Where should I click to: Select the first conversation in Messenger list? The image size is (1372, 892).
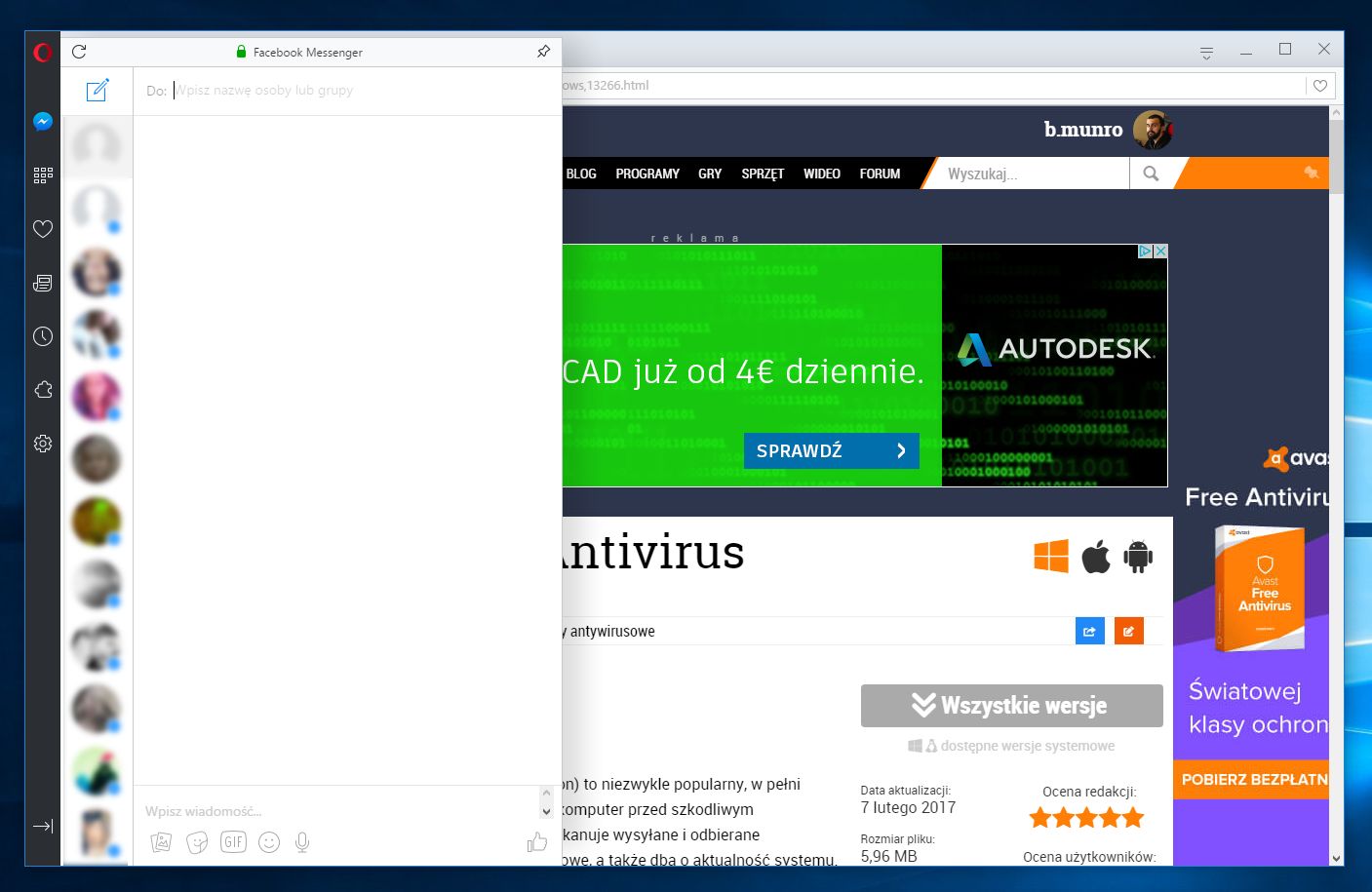97,146
